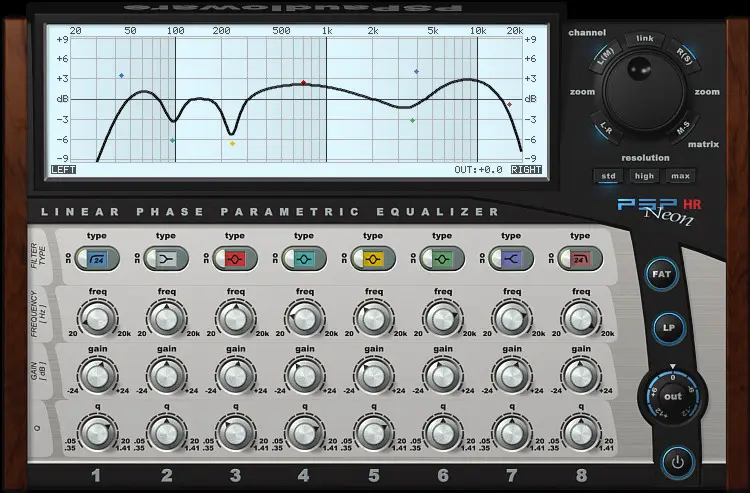Select band 1 high-pass 24 filter type icon
Viewport: 750px width, 493px height.
point(99,260)
